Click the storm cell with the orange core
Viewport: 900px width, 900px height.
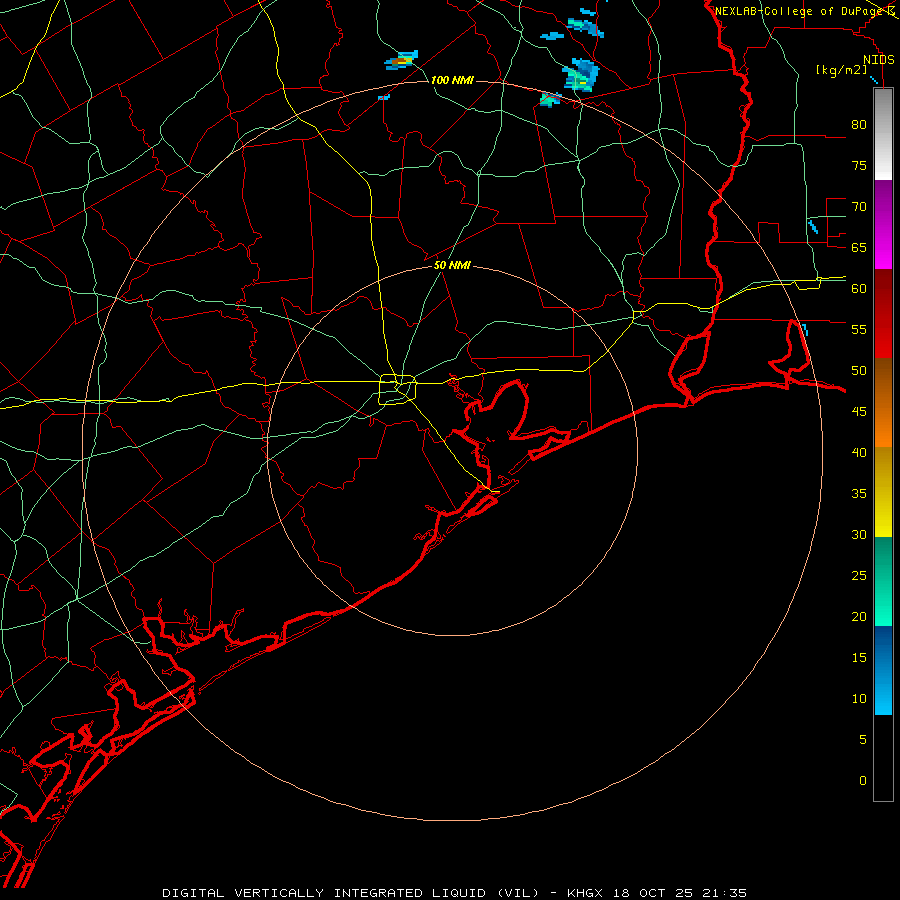(402, 60)
